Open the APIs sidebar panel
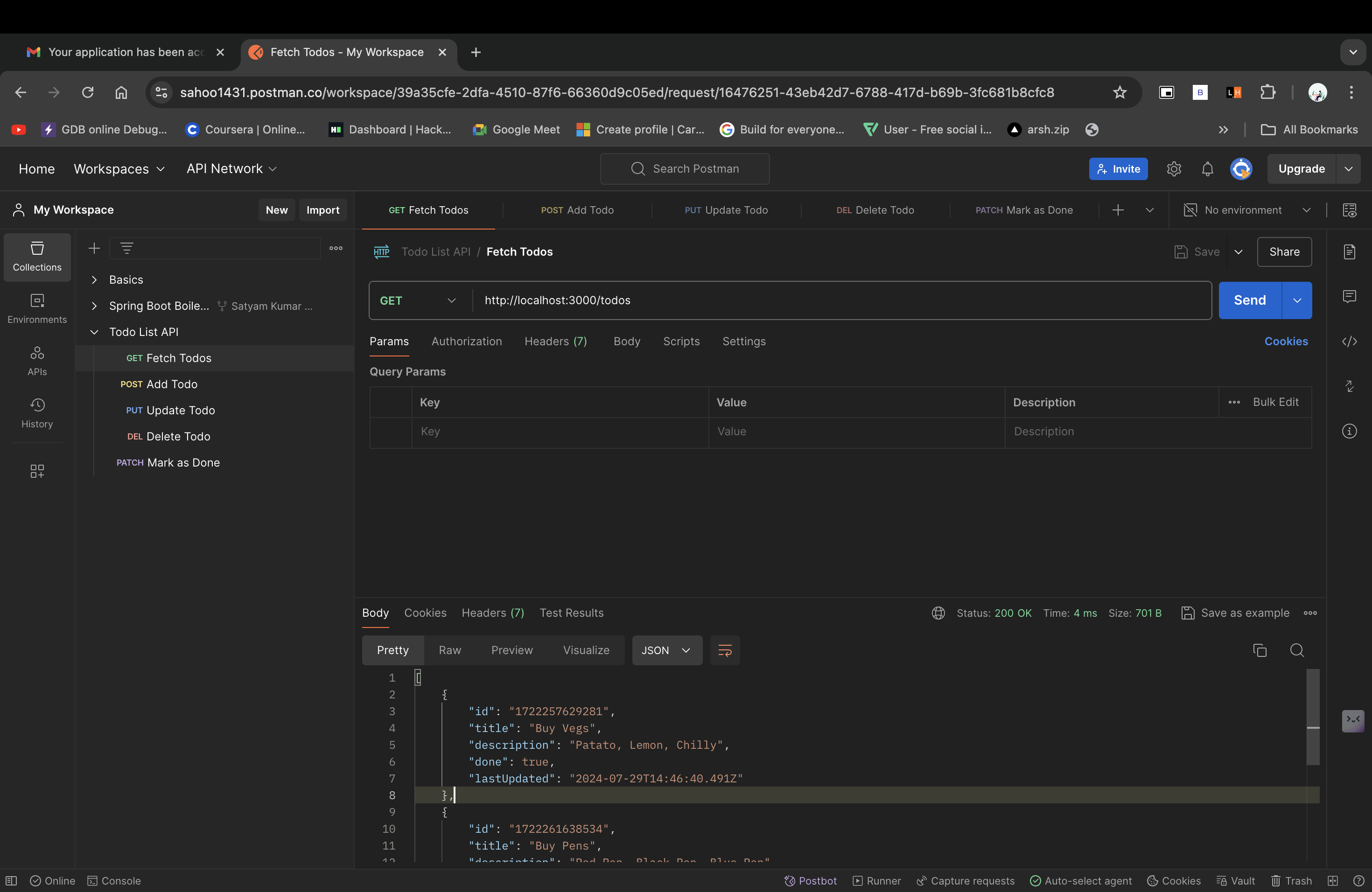Image resolution: width=1372 pixels, height=892 pixels. [x=37, y=361]
